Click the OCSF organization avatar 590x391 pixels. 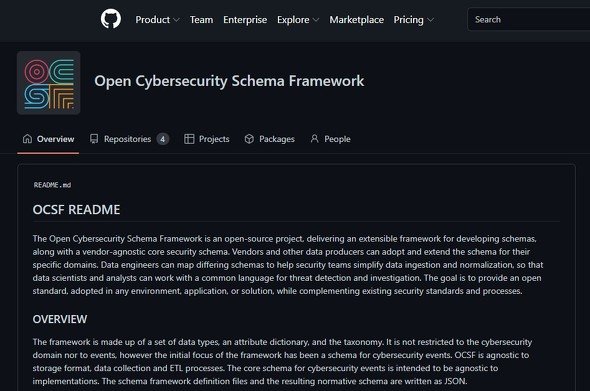point(49,83)
